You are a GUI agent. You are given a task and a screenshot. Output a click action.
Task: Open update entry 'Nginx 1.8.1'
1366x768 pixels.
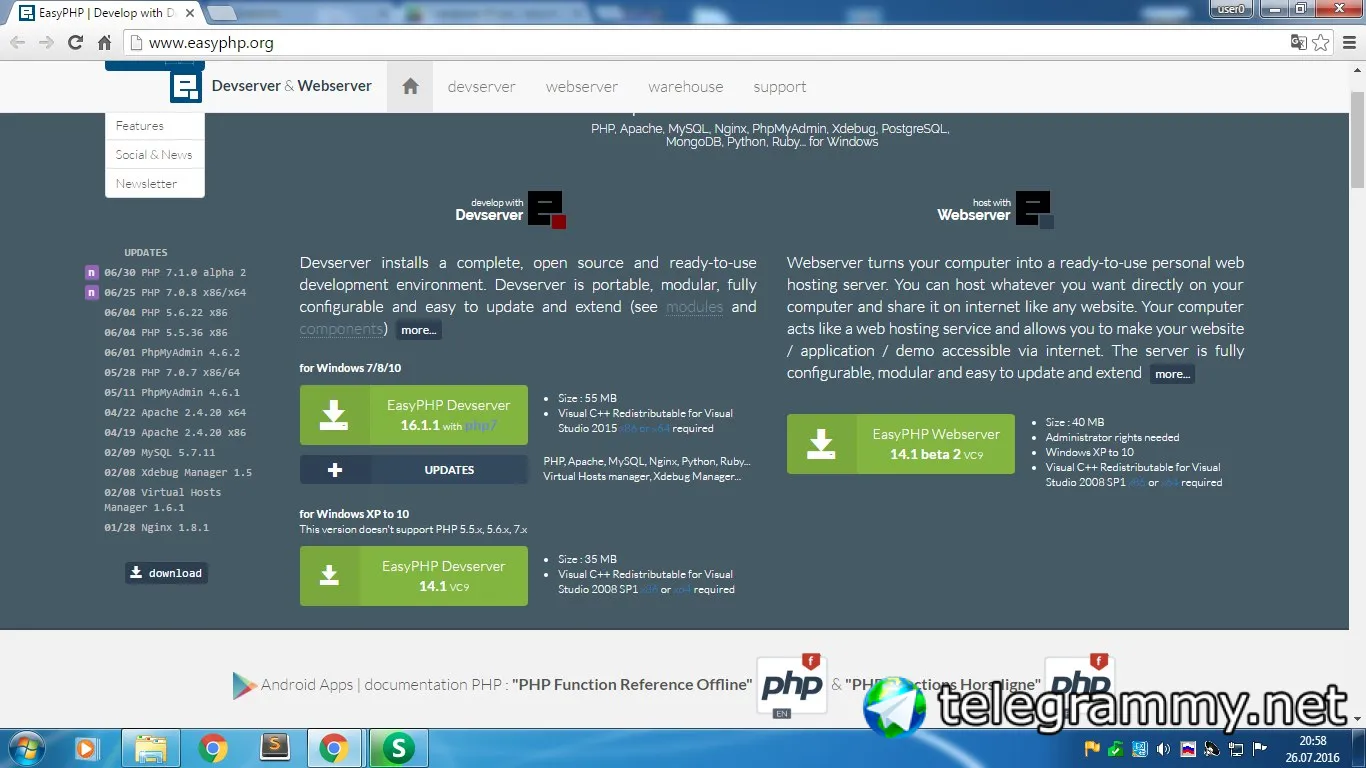point(157,527)
